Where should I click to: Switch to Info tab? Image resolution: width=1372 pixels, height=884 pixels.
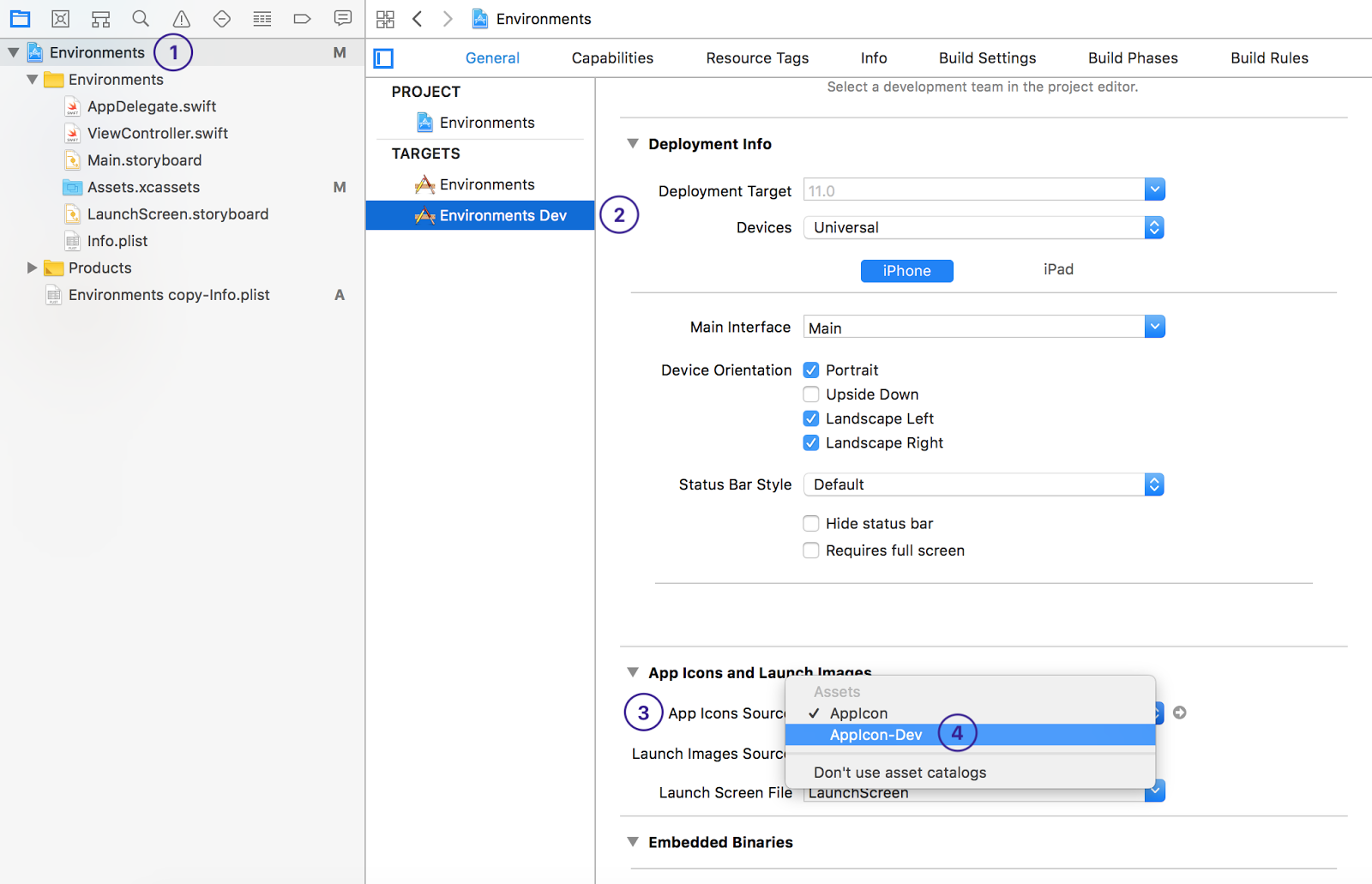coord(874,58)
